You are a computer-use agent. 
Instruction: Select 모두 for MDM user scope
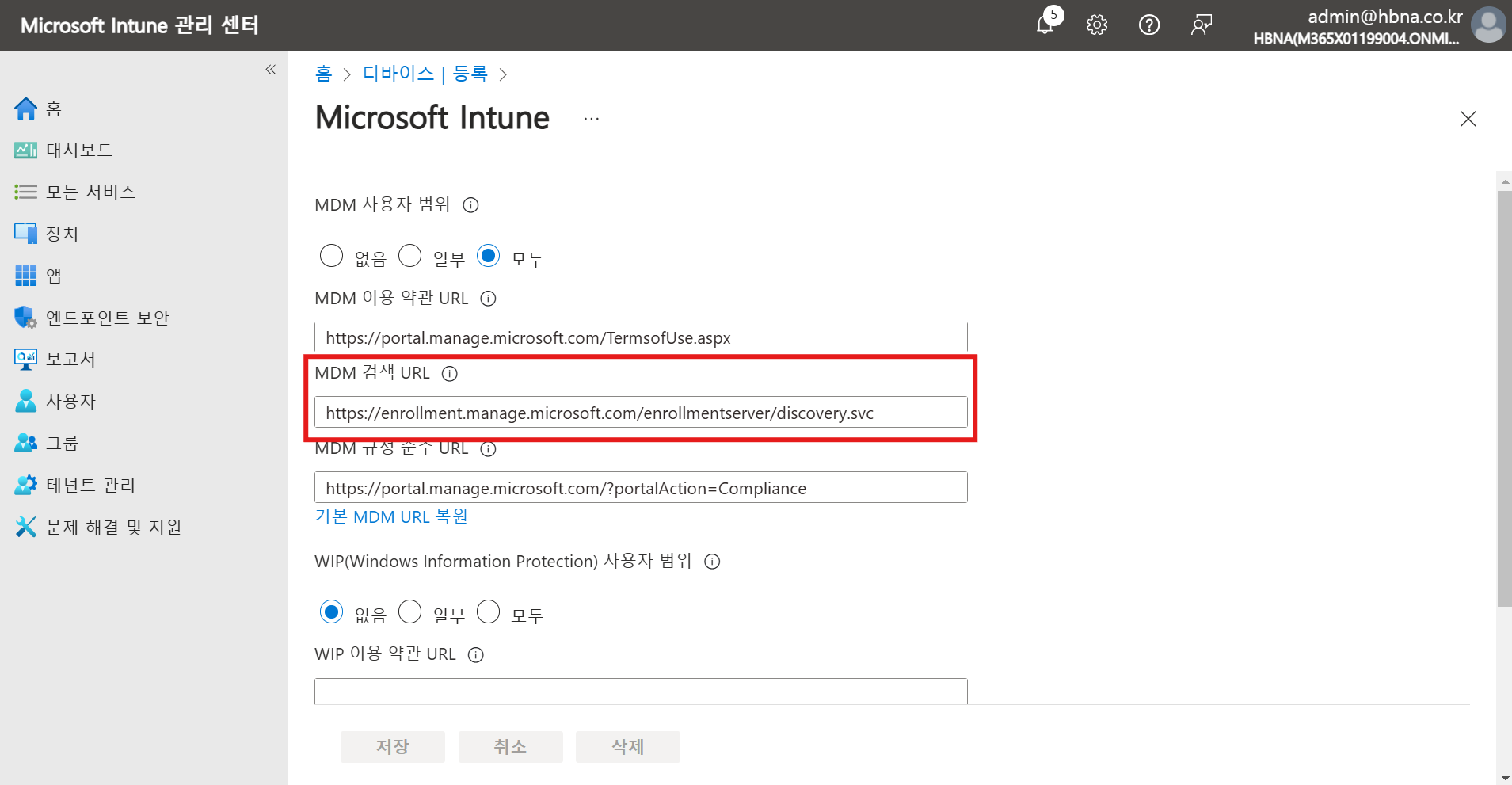488,256
